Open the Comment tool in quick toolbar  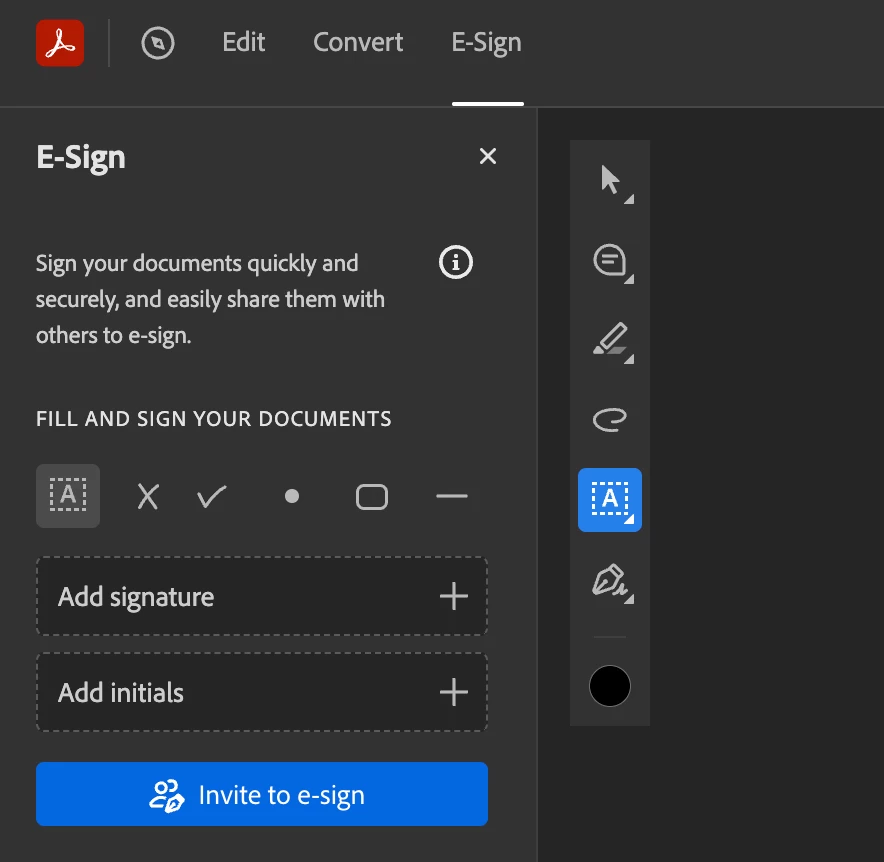point(610,260)
